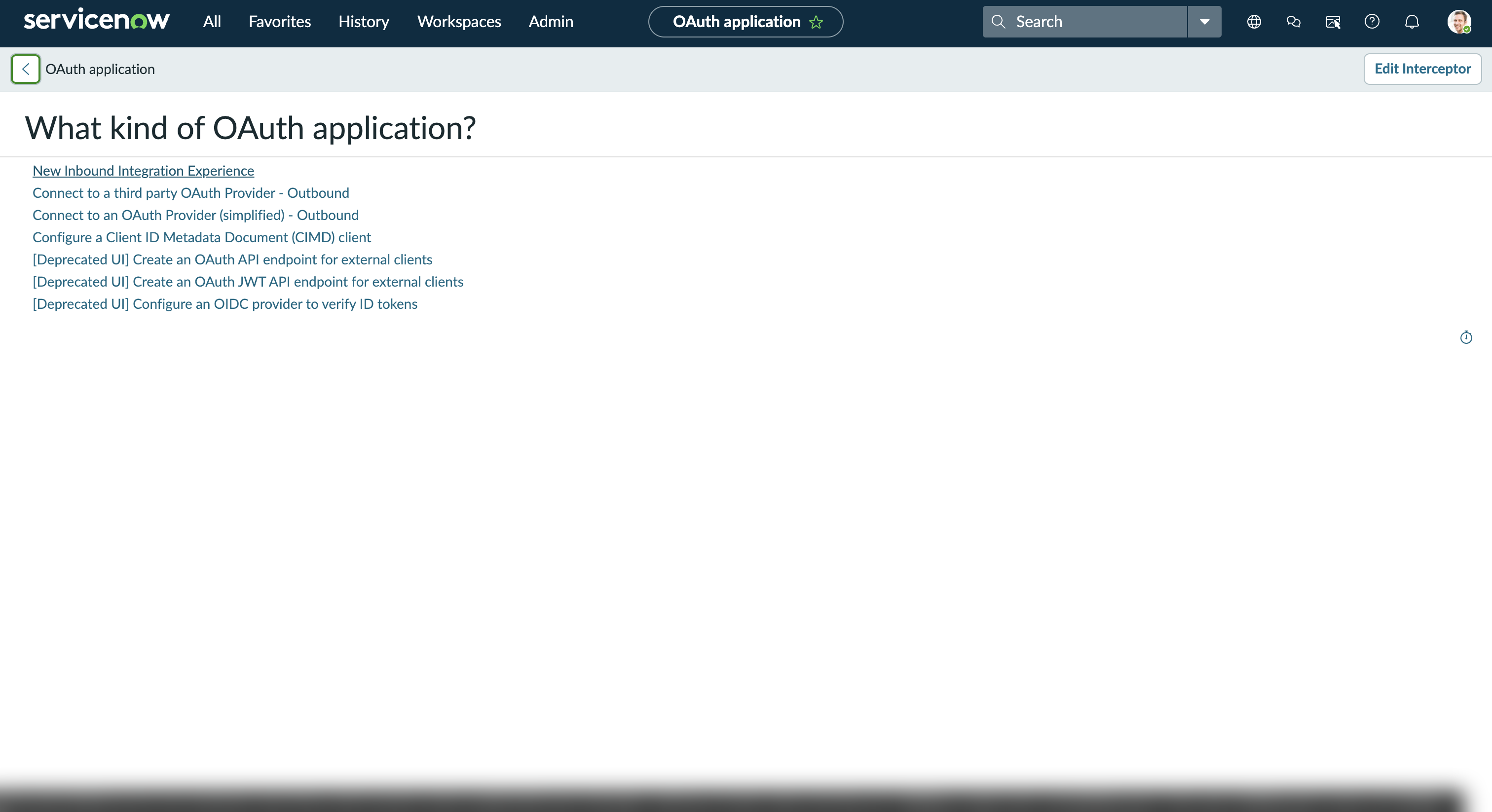Screen dimensions: 1492x812
Task: Open Connect to a third party OAuth Provider link
Action: click(190, 193)
